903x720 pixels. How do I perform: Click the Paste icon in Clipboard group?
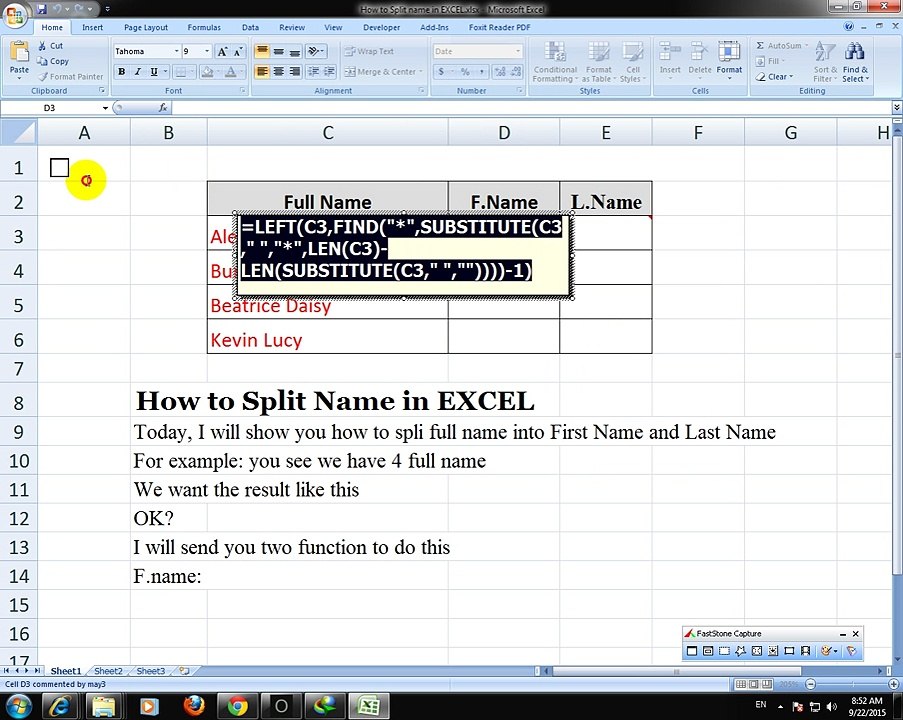pyautogui.click(x=19, y=53)
